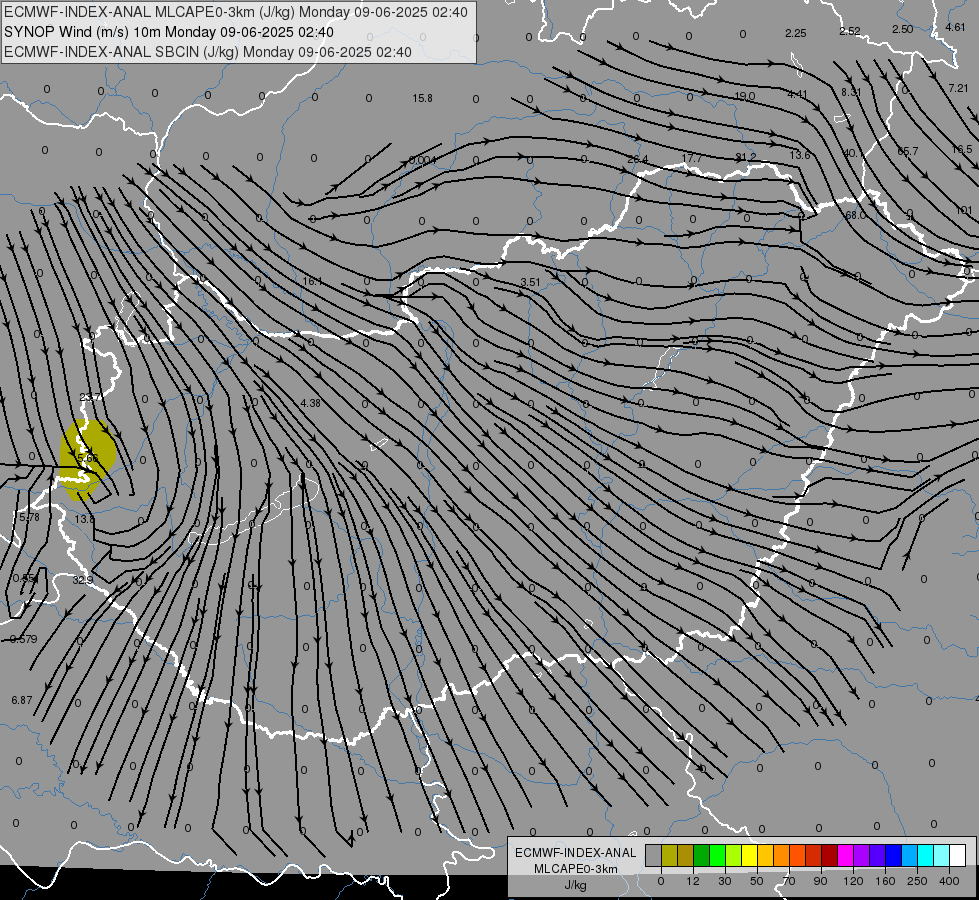Click the map value '15.8'
This screenshot has height=900, width=979.
pos(422,98)
